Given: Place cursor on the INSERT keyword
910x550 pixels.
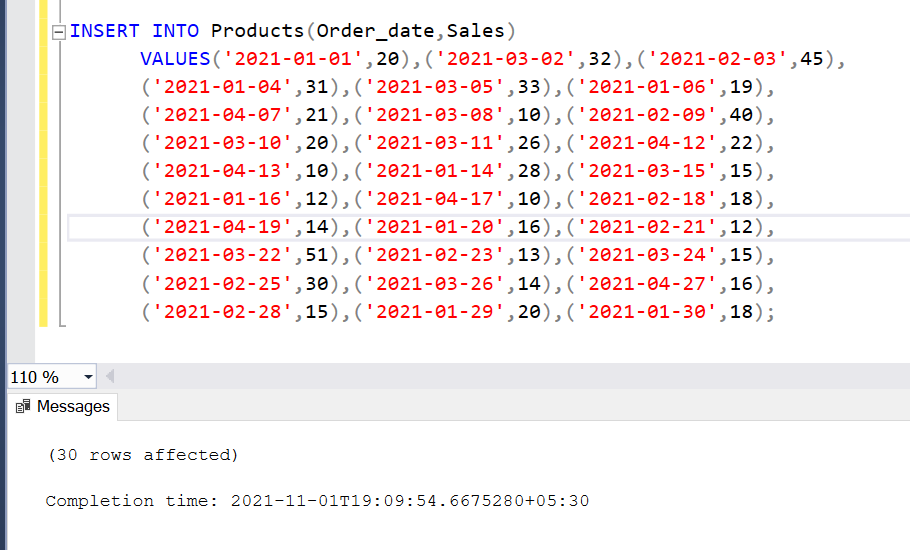Looking at the screenshot, I should [105, 31].
